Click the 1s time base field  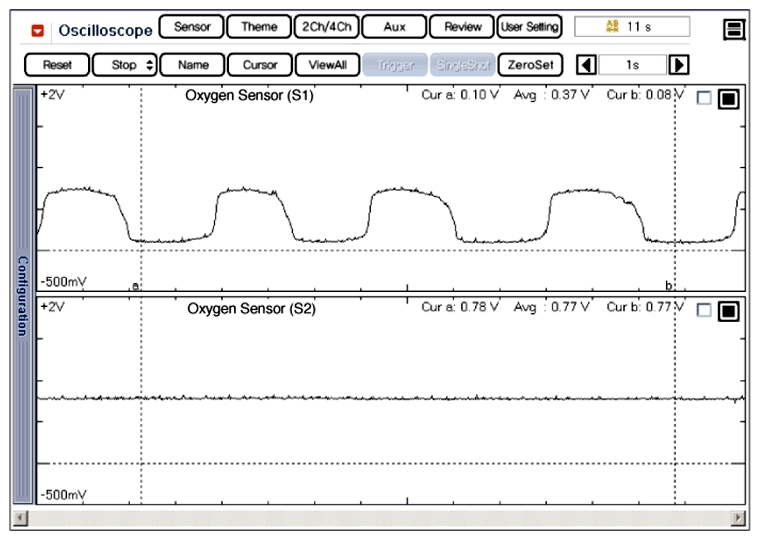click(633, 65)
